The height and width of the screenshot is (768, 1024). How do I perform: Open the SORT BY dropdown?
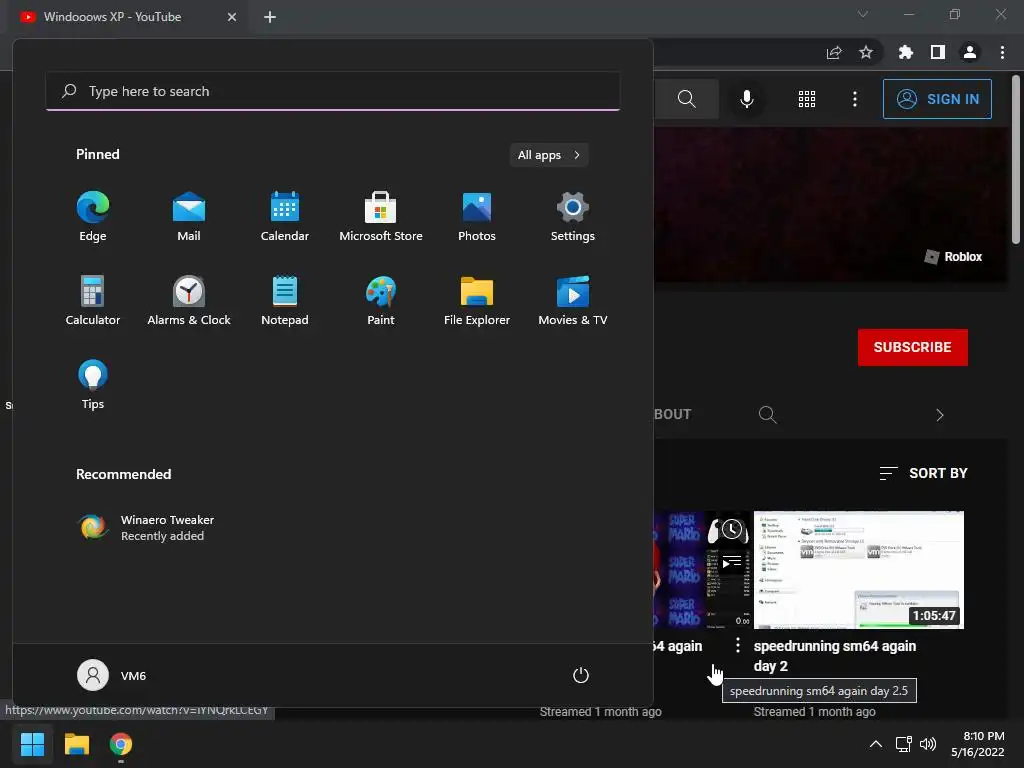923,473
